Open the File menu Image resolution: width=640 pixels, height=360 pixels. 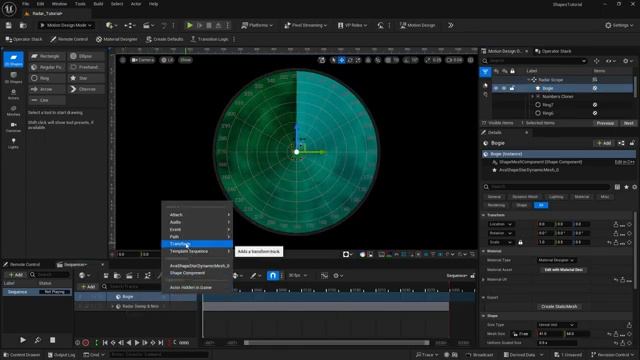pos(25,4)
